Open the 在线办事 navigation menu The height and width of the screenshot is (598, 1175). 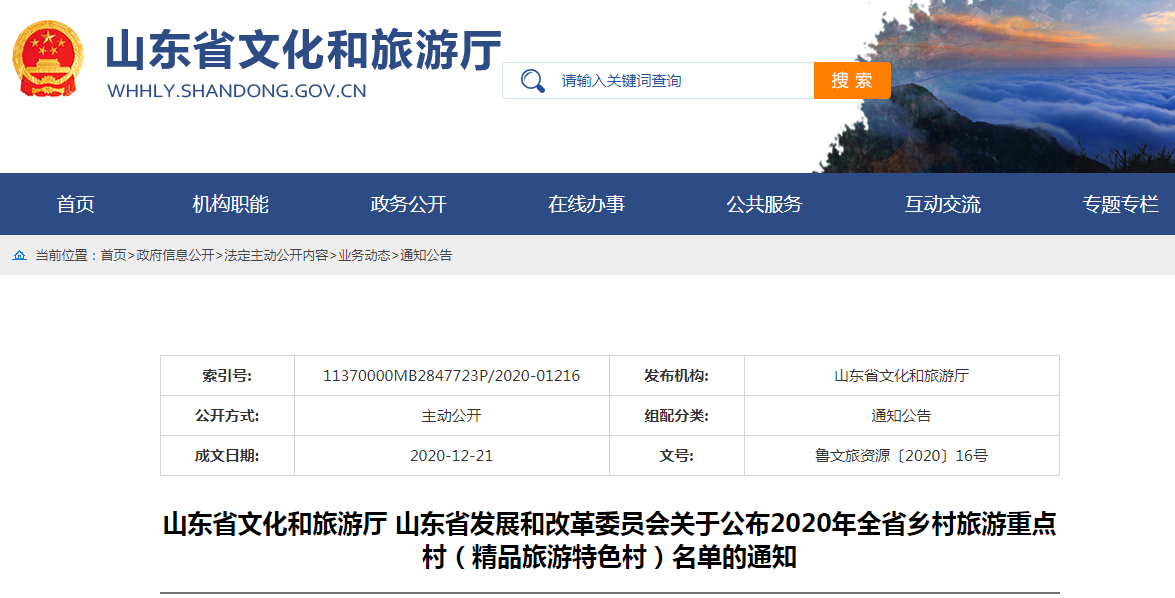(x=586, y=204)
